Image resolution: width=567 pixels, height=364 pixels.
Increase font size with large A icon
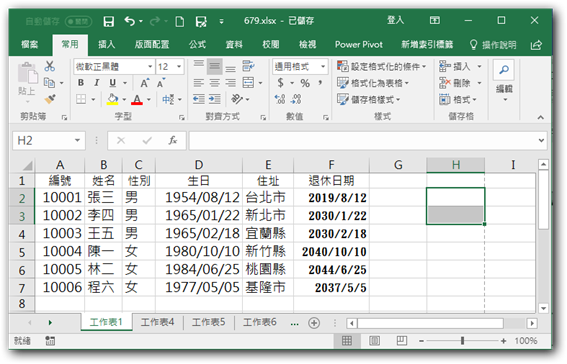click(144, 83)
